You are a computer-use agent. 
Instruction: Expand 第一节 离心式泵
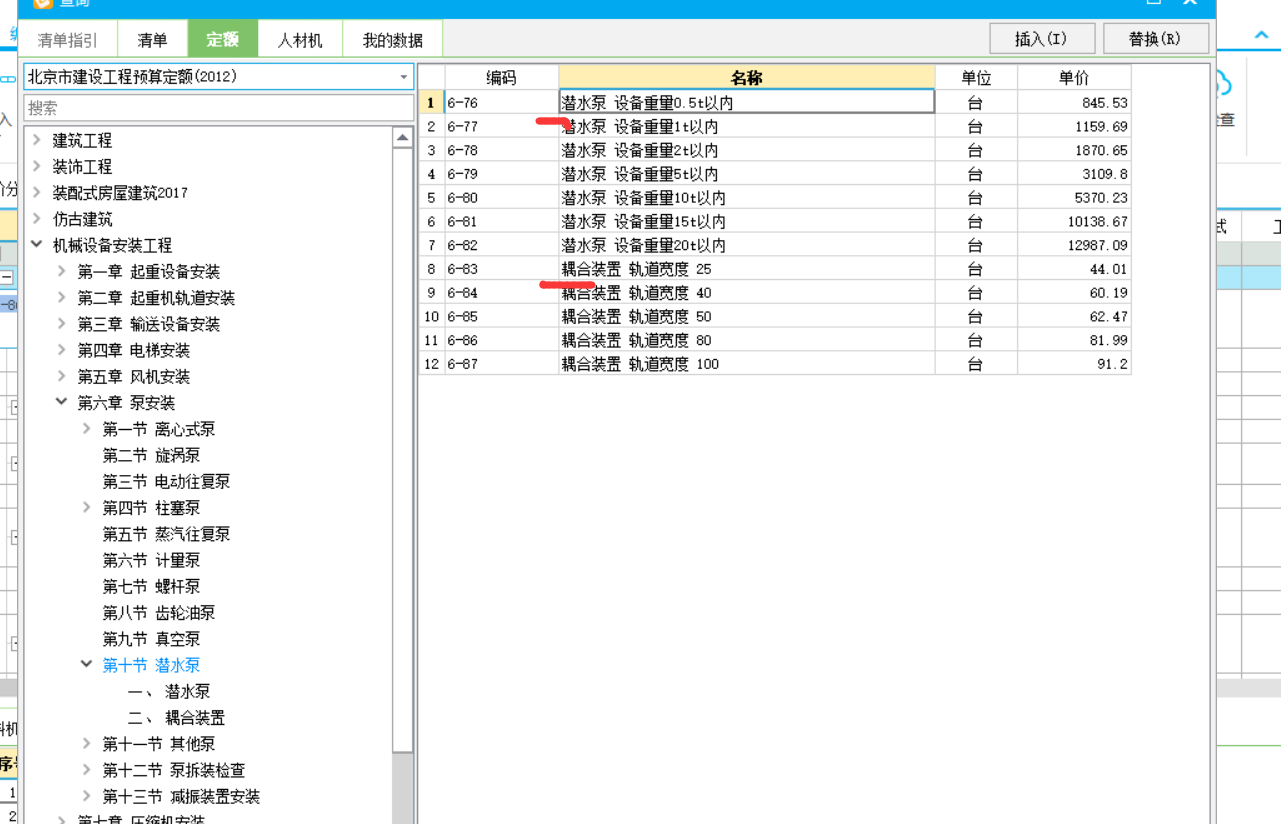tap(87, 428)
